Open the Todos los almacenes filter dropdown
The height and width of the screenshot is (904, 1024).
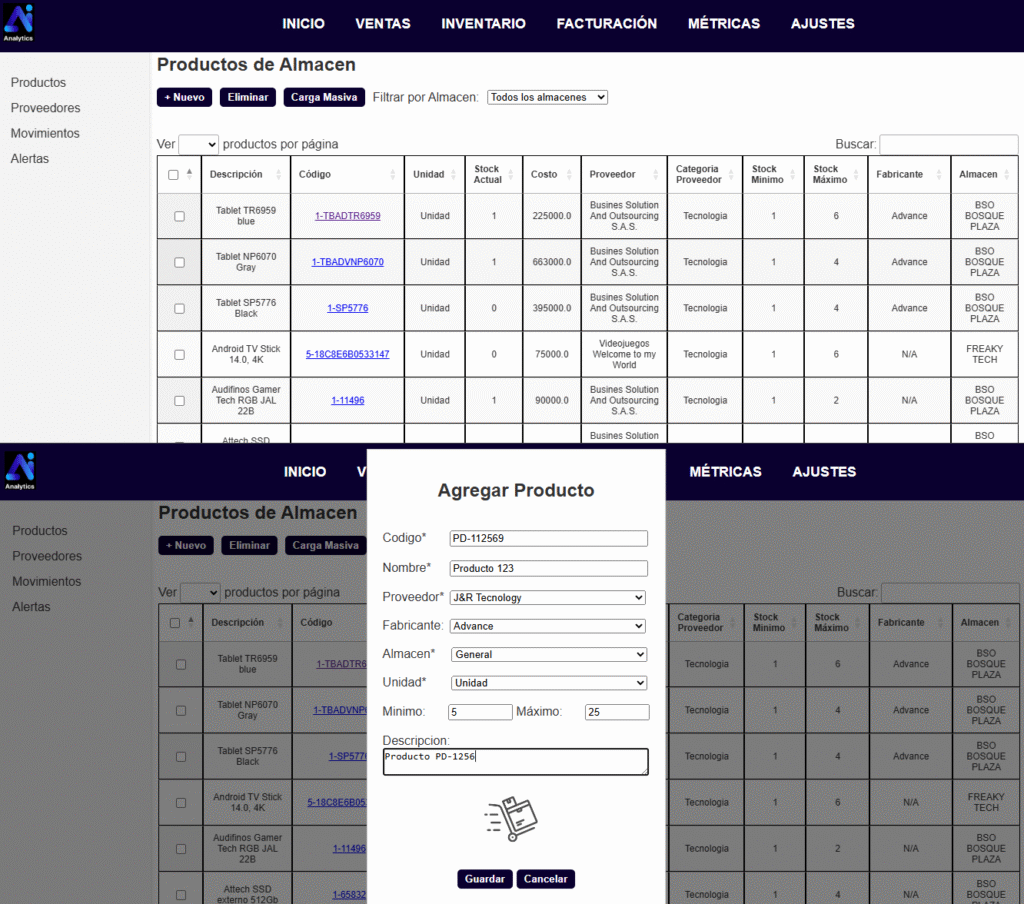[x=547, y=97]
